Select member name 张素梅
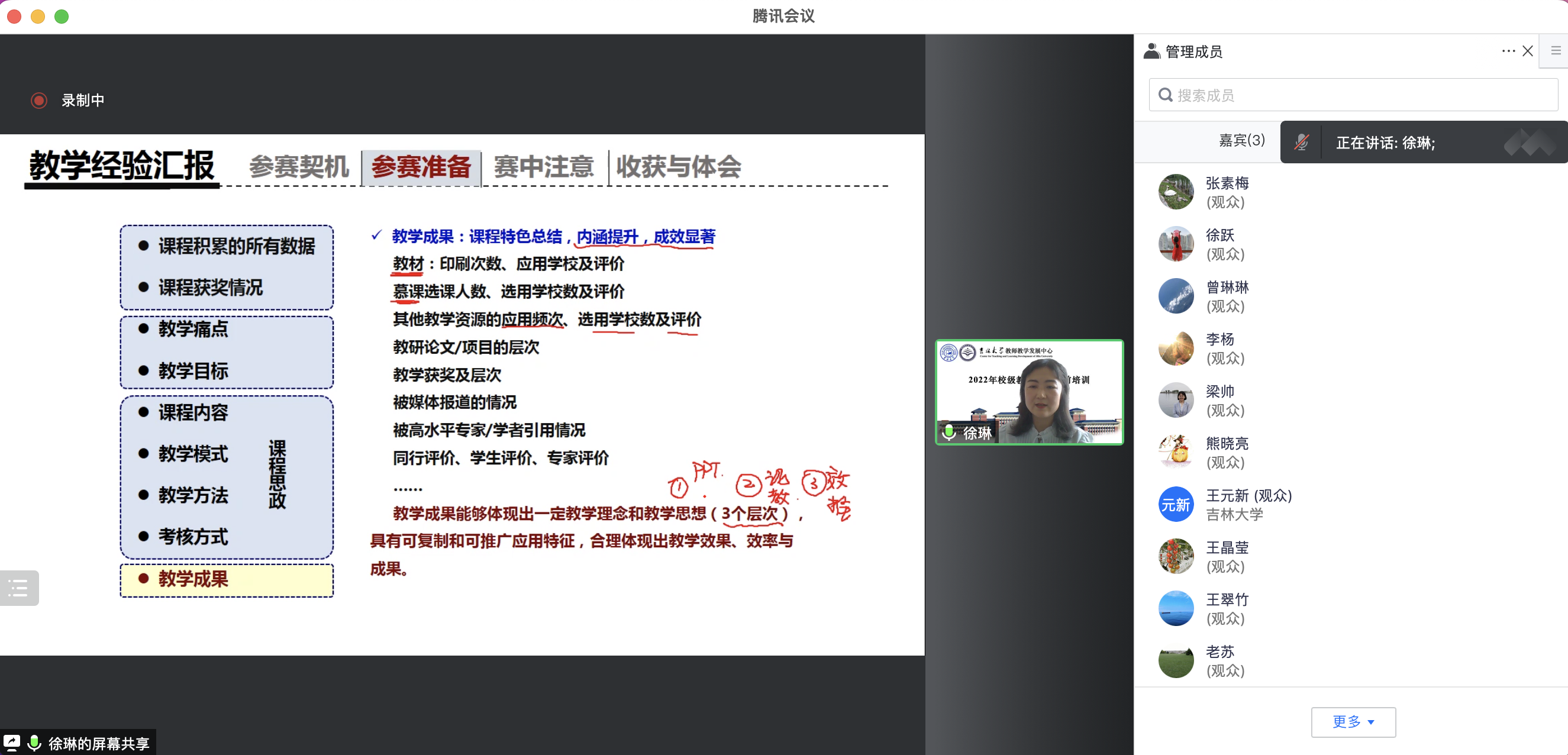 pos(1227,183)
